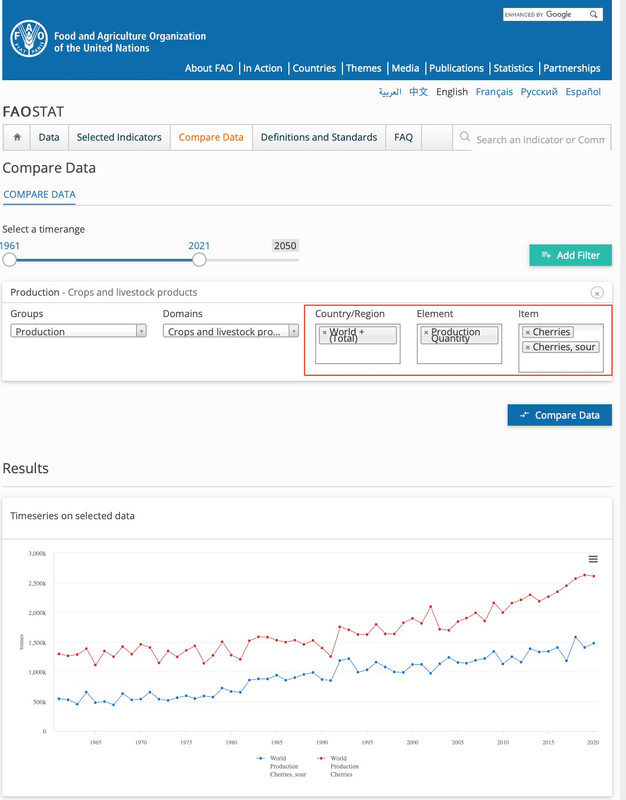Click the Timeseries on selected data title
The height and width of the screenshot is (800, 626).
click(72, 516)
